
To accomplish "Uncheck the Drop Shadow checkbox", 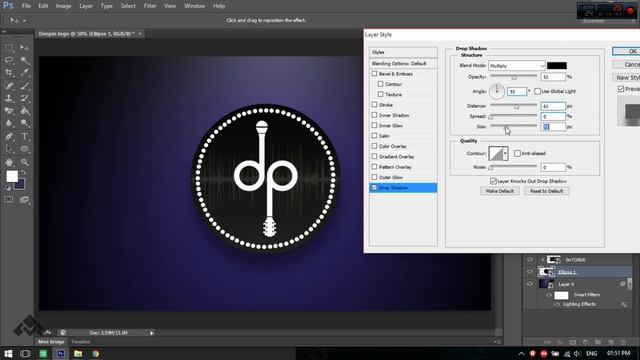I will point(374,188).
